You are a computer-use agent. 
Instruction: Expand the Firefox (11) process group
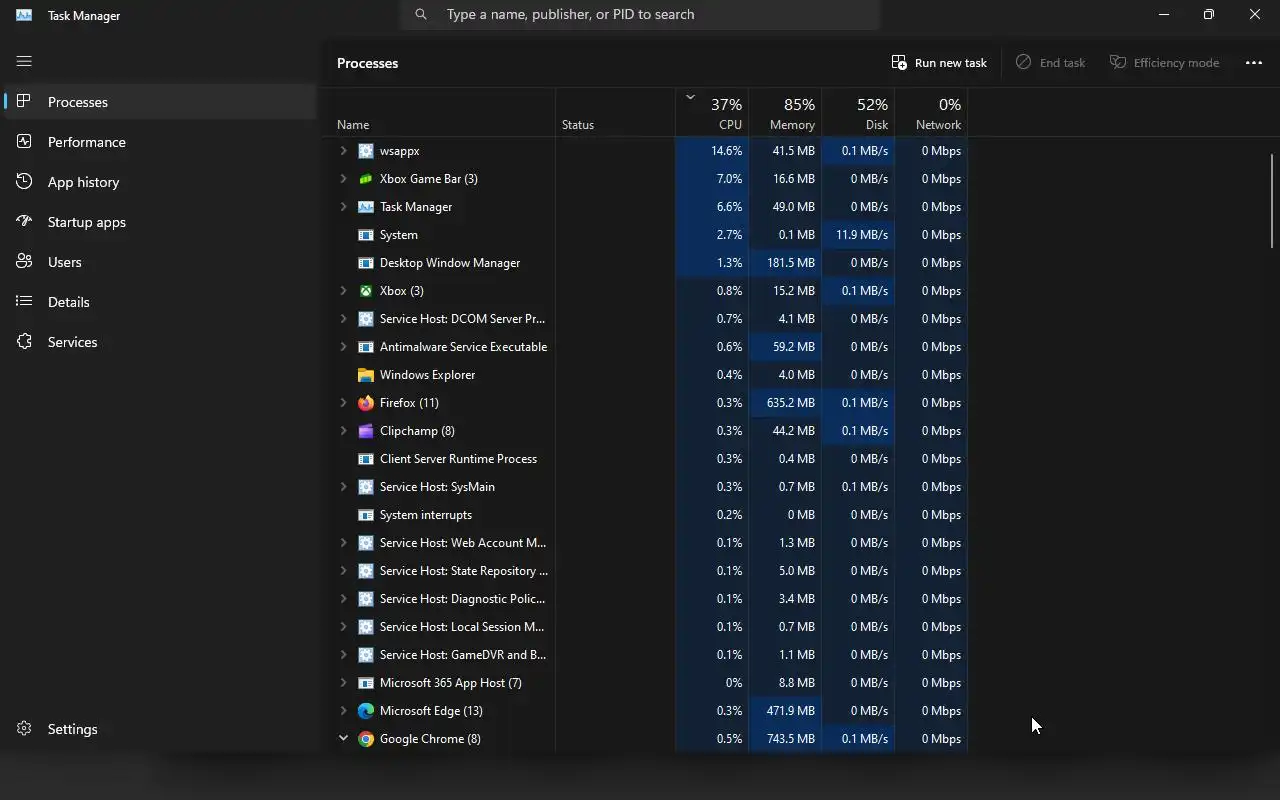coord(343,403)
